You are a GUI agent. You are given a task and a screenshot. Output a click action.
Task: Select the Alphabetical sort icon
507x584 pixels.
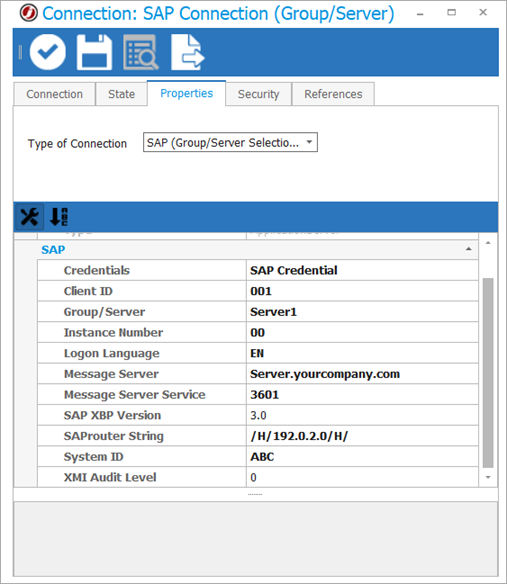[59, 217]
